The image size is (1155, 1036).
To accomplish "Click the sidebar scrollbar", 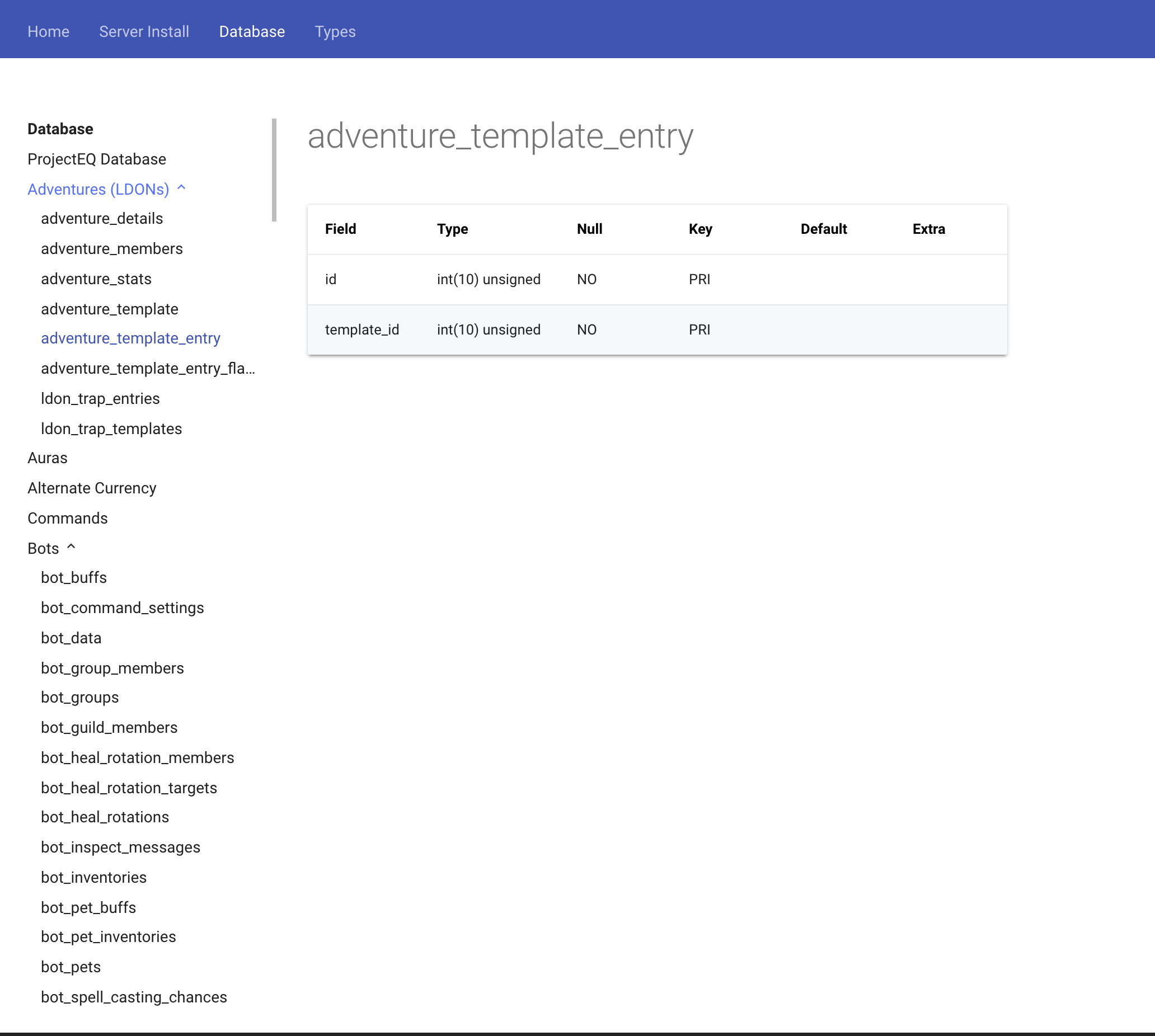I will pos(274,171).
